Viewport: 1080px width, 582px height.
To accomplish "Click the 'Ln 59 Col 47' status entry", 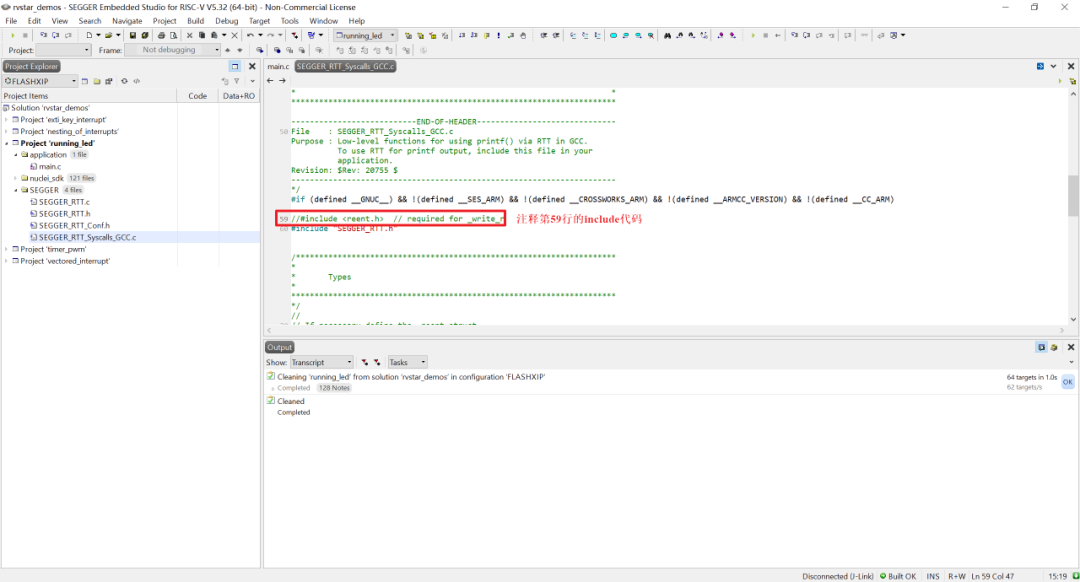I will tap(993, 576).
